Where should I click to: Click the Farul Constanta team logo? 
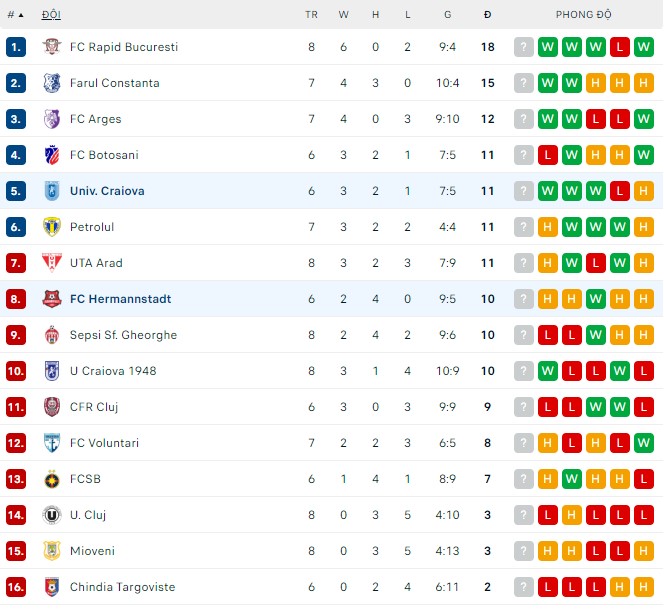pos(51,83)
